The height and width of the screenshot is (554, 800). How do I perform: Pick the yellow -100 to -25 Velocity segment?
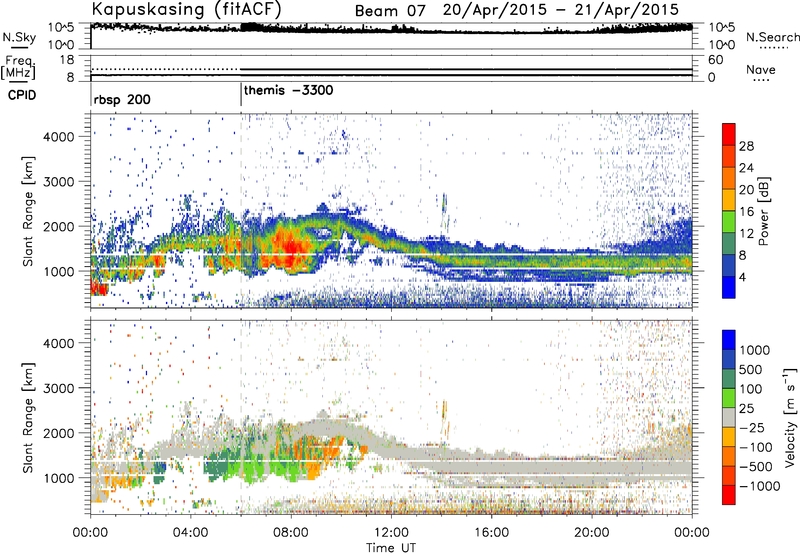[x=729, y=437]
